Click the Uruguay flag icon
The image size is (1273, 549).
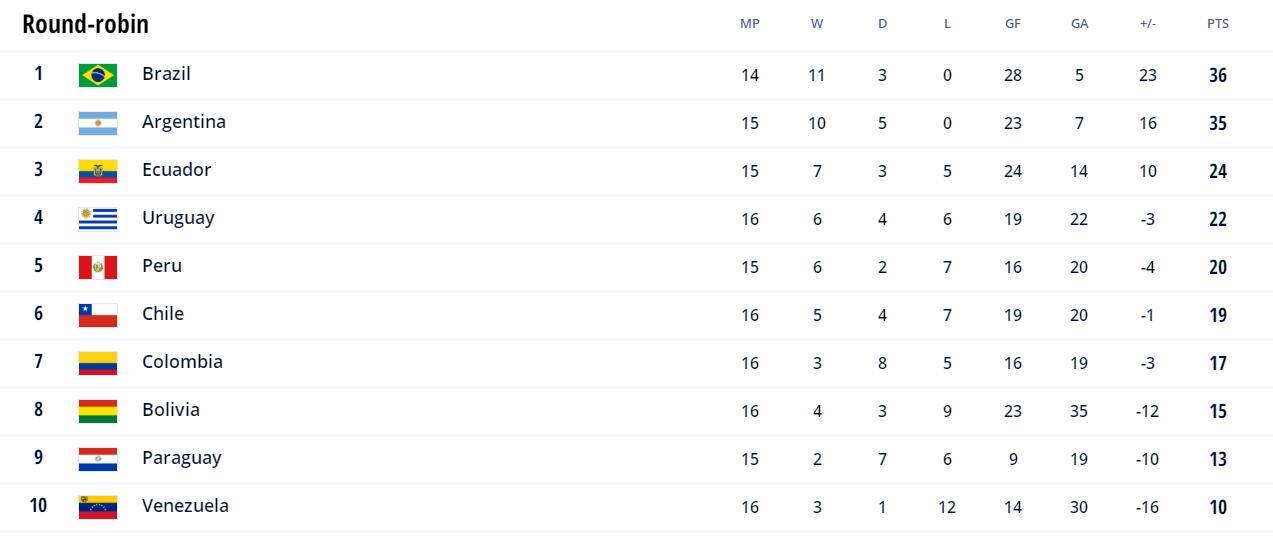[x=98, y=219]
